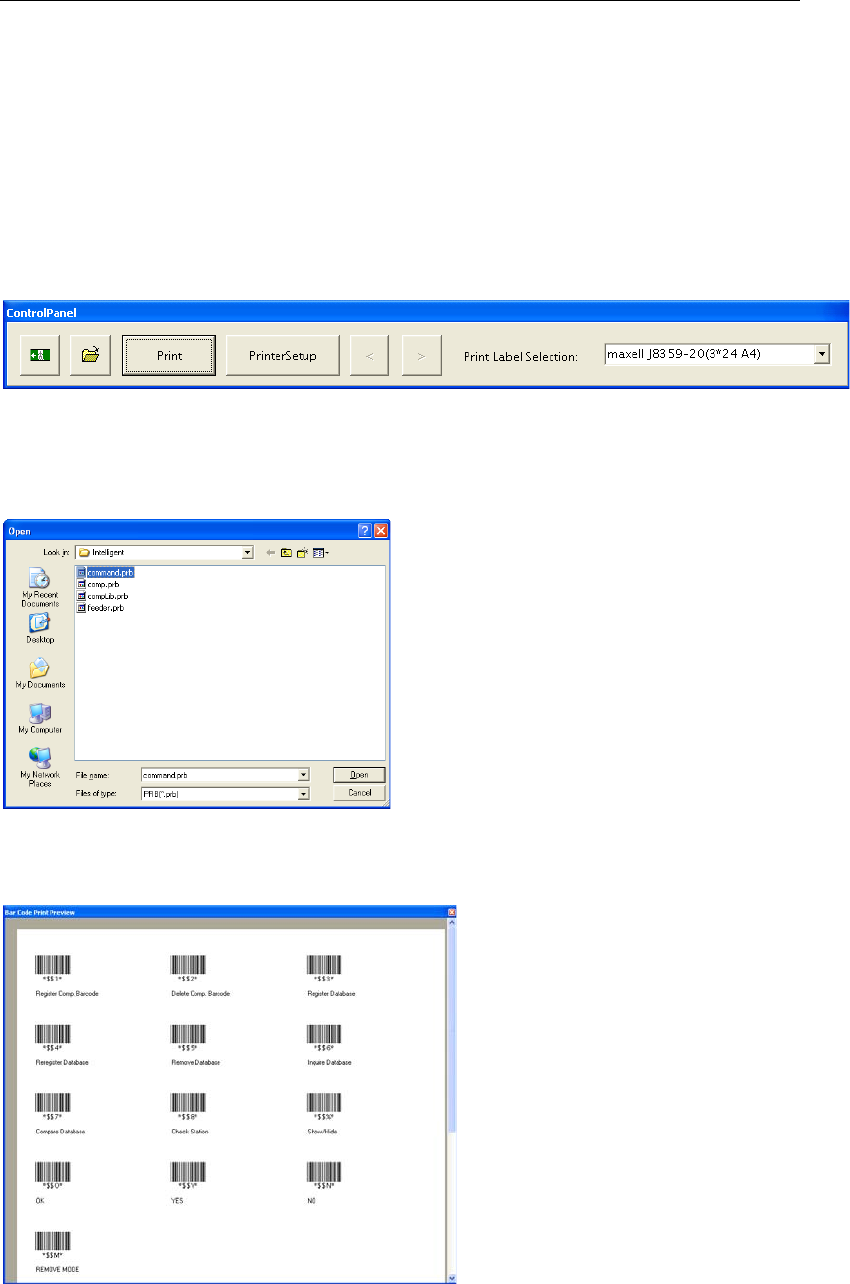Click the Check Station barcode

[x=189, y=1103]
